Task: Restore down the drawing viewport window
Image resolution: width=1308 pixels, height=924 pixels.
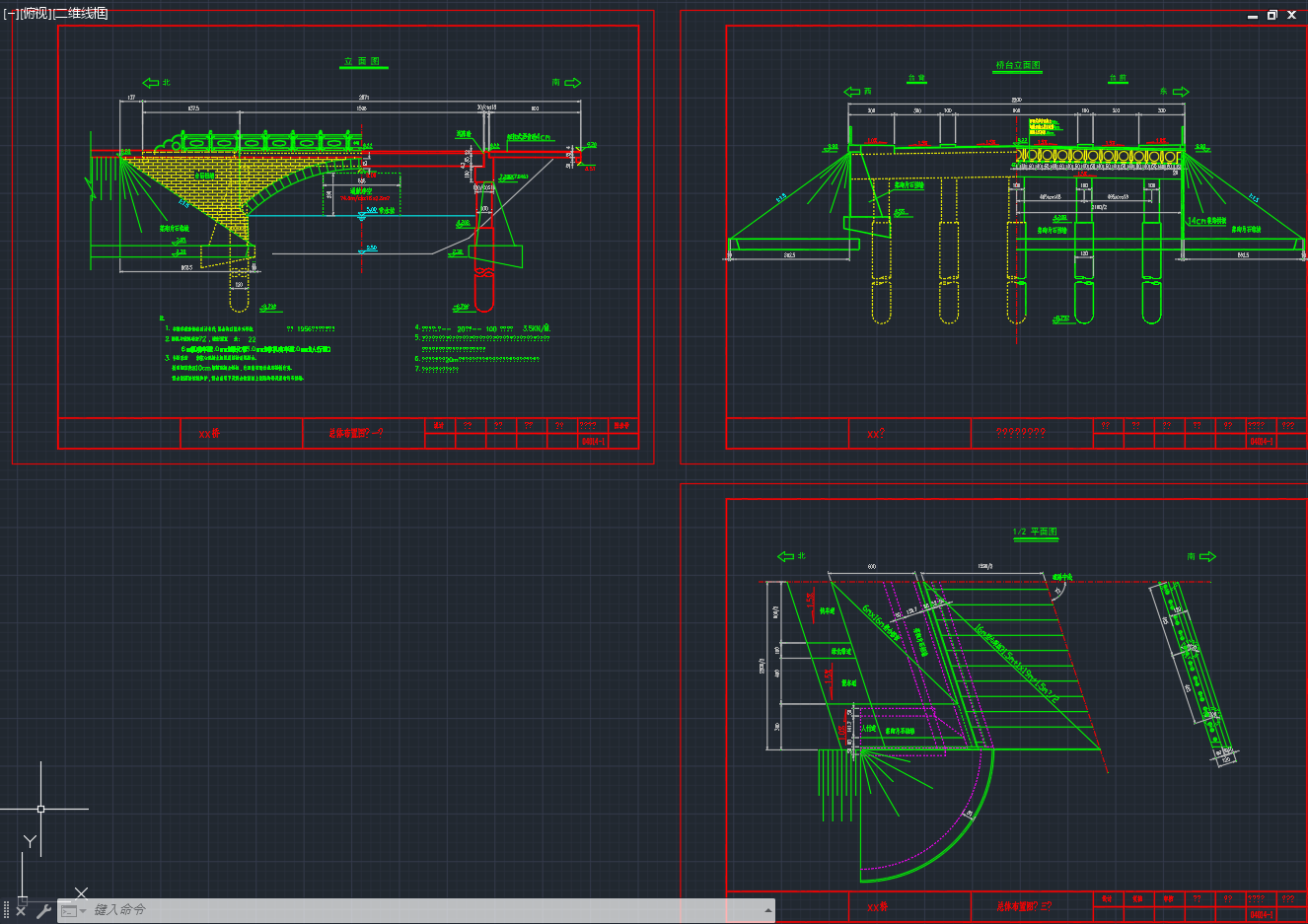Action: coord(1272,15)
